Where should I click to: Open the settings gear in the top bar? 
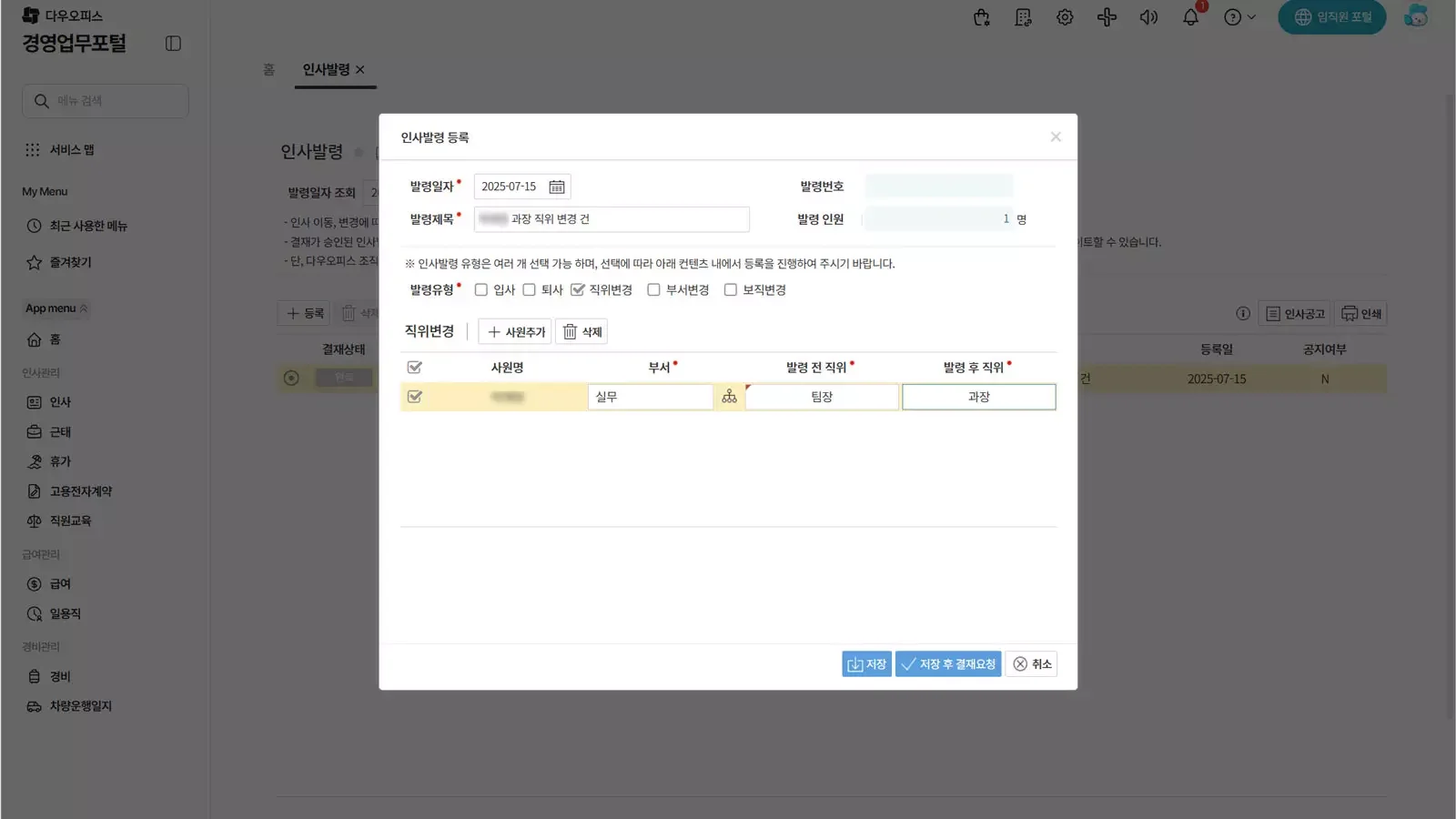coord(1064,17)
